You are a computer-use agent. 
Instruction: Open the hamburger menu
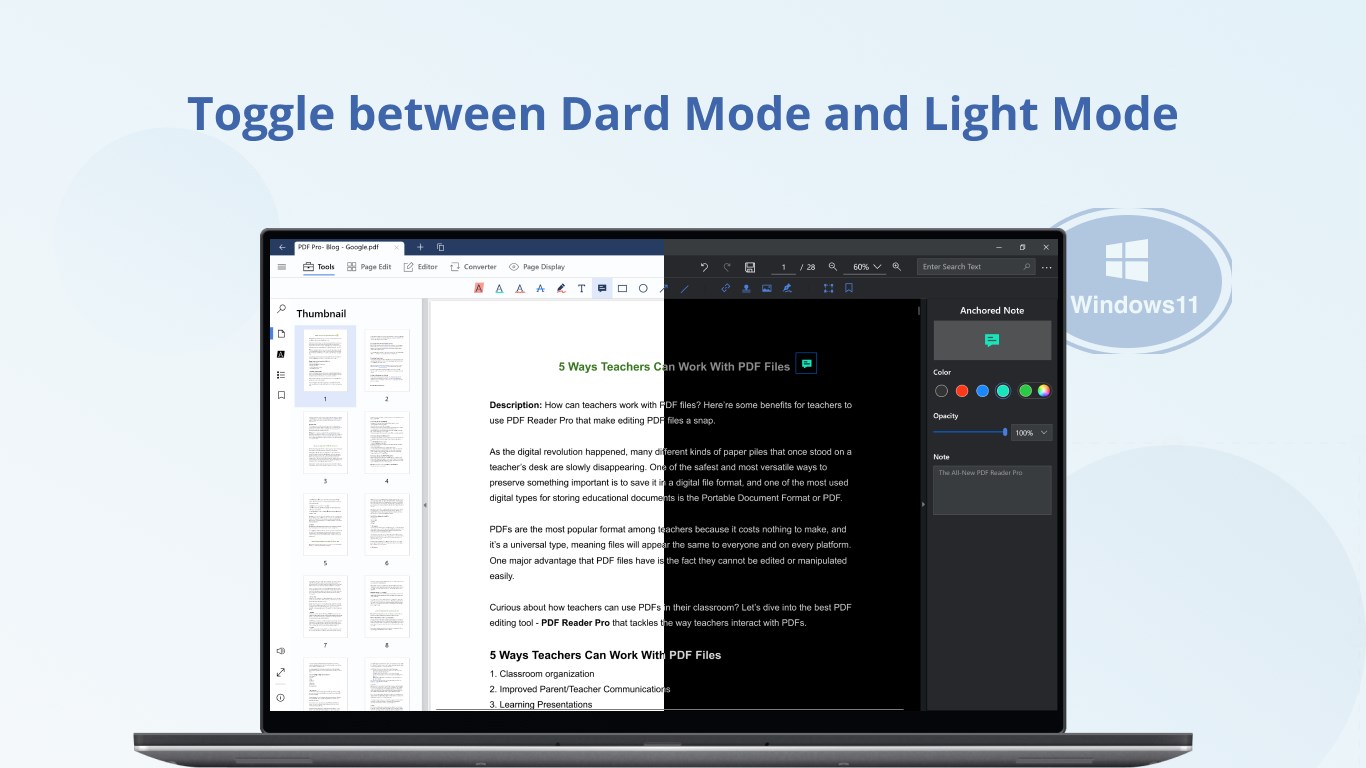click(282, 267)
